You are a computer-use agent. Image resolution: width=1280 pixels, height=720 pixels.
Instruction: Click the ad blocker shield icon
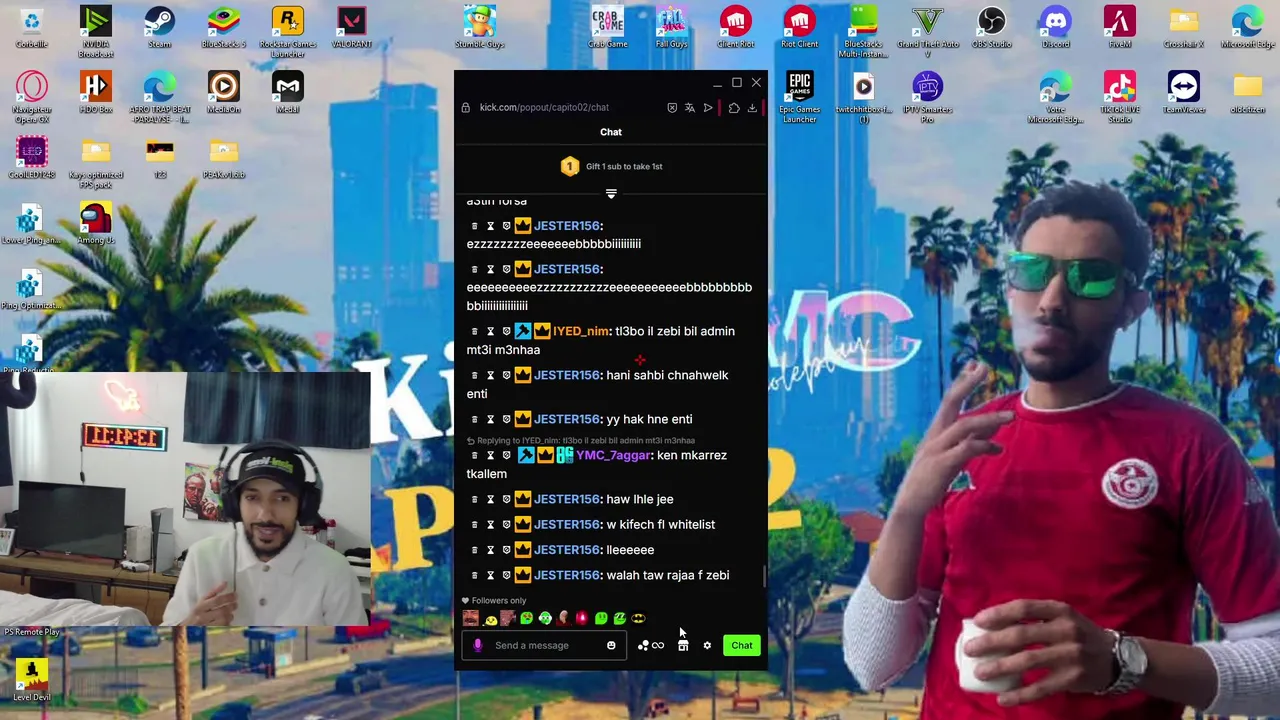coord(672,108)
